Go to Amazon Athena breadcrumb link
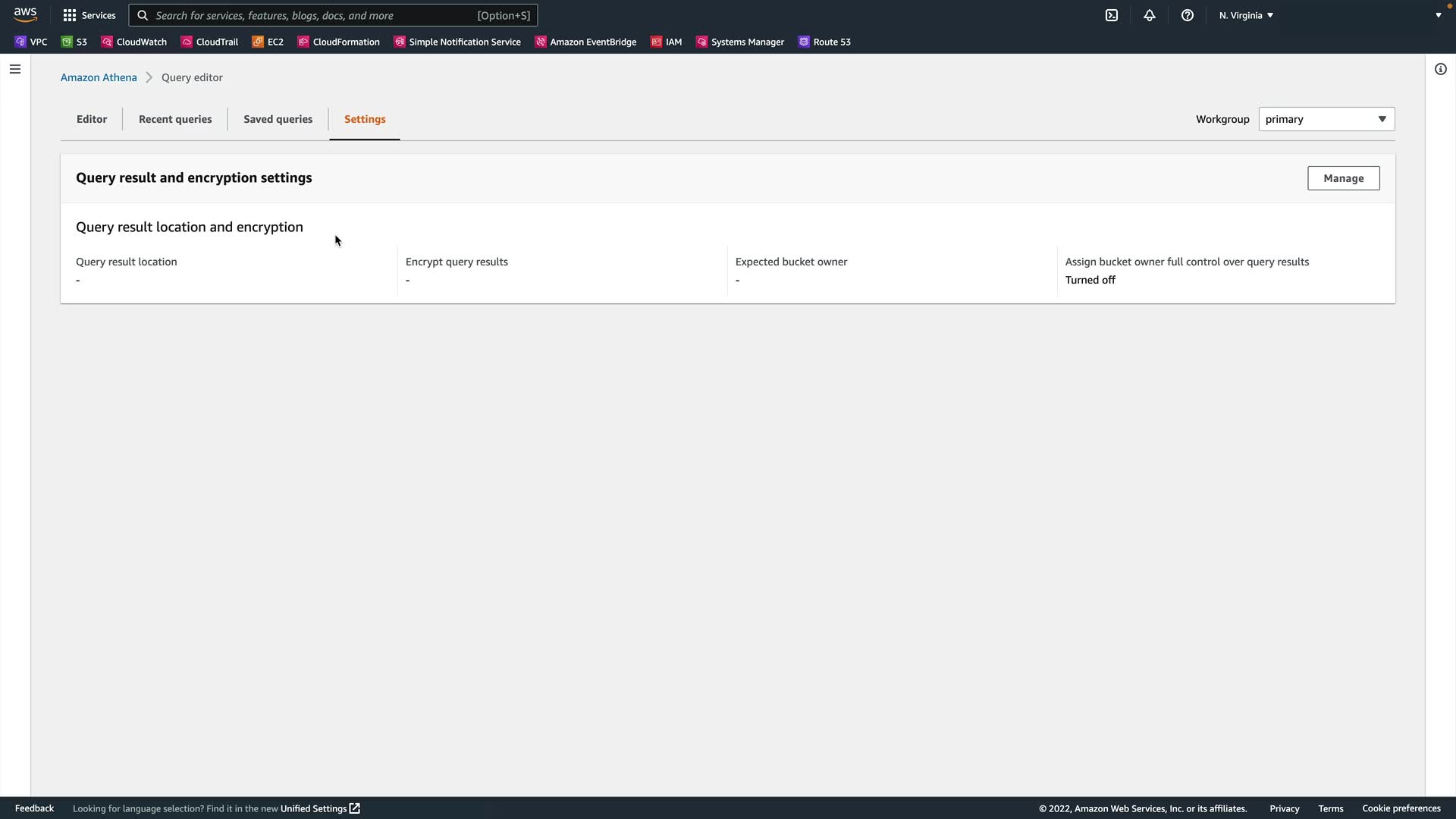 coord(99,77)
